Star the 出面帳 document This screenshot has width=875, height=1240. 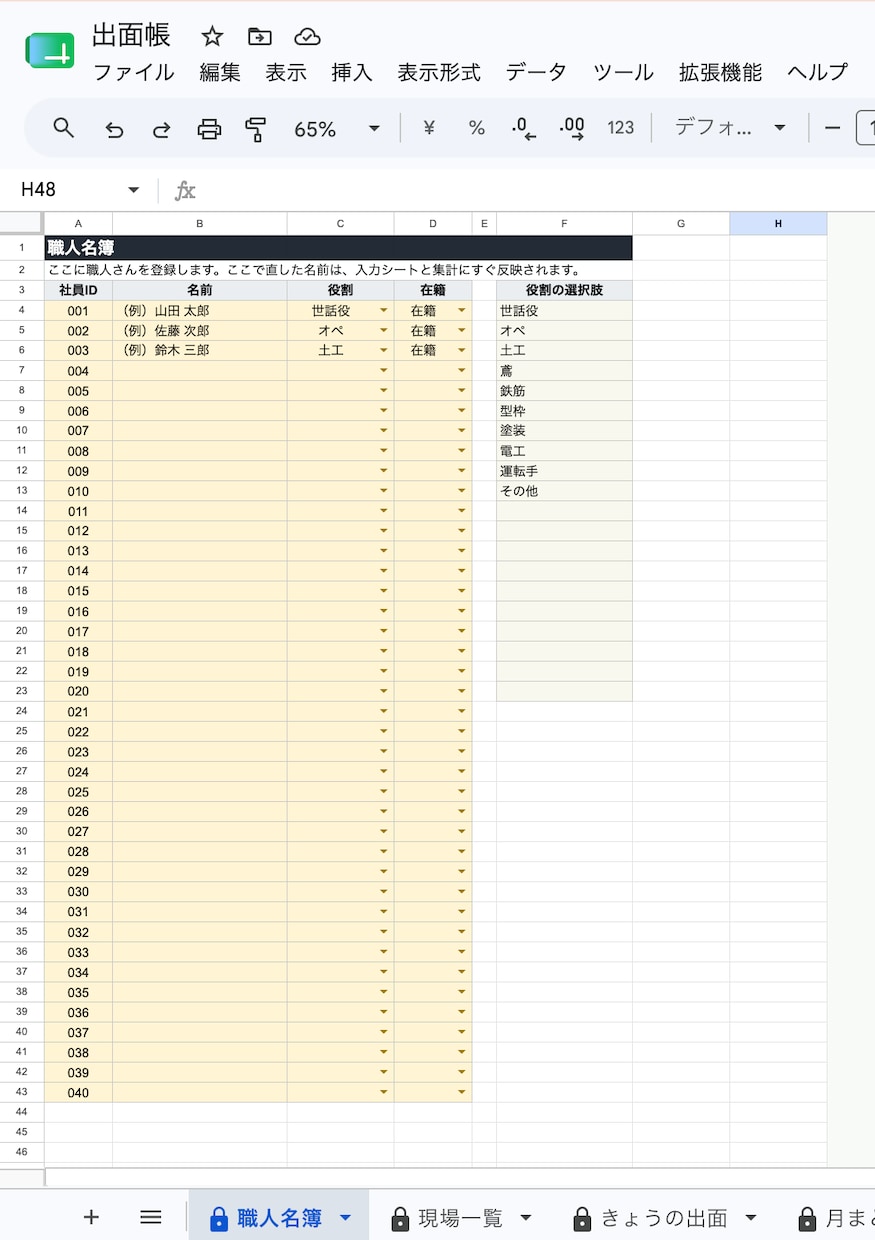tap(212, 37)
